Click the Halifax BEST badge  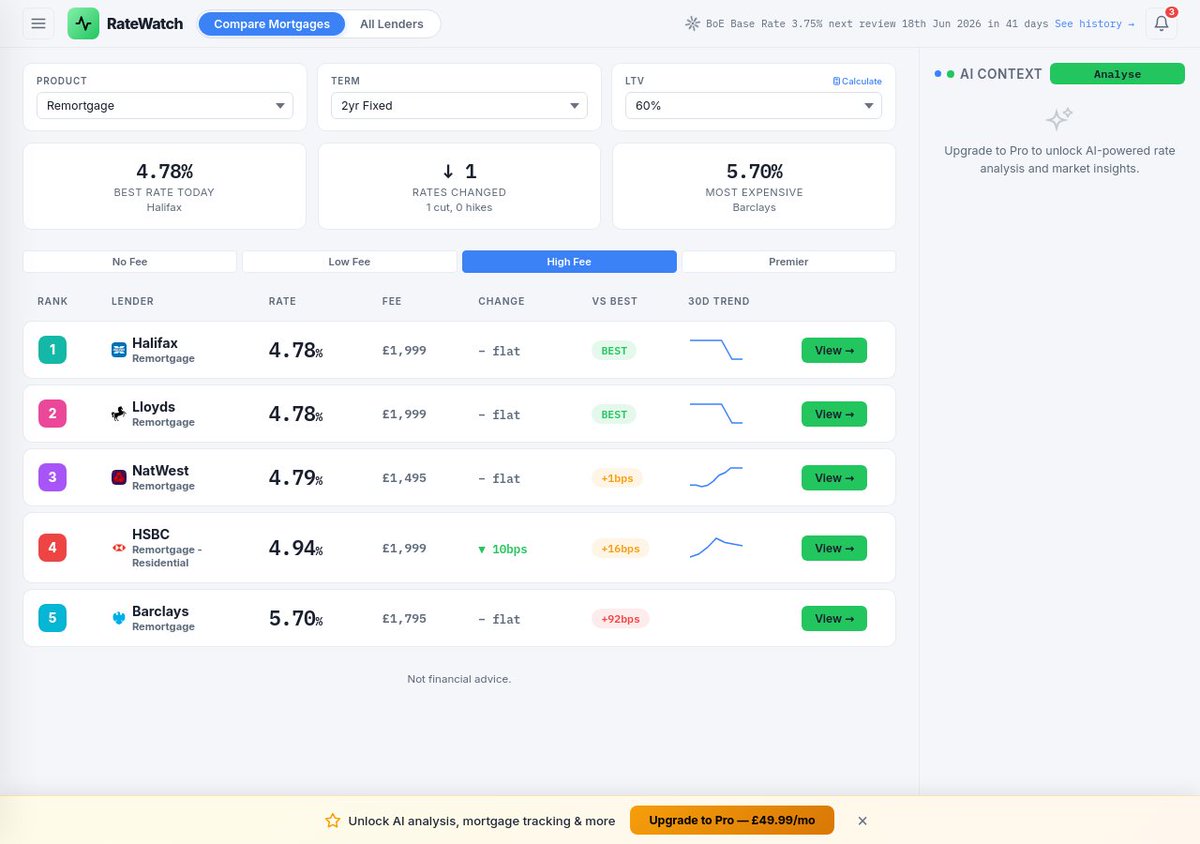614,350
